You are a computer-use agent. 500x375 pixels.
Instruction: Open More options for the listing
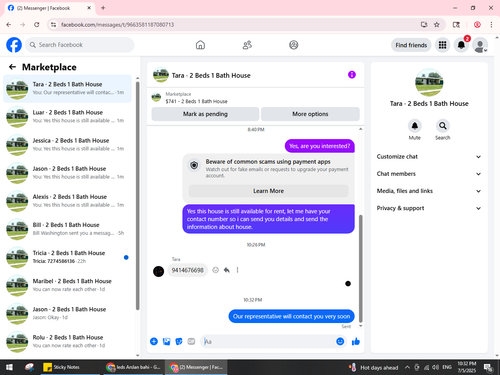pos(310,114)
